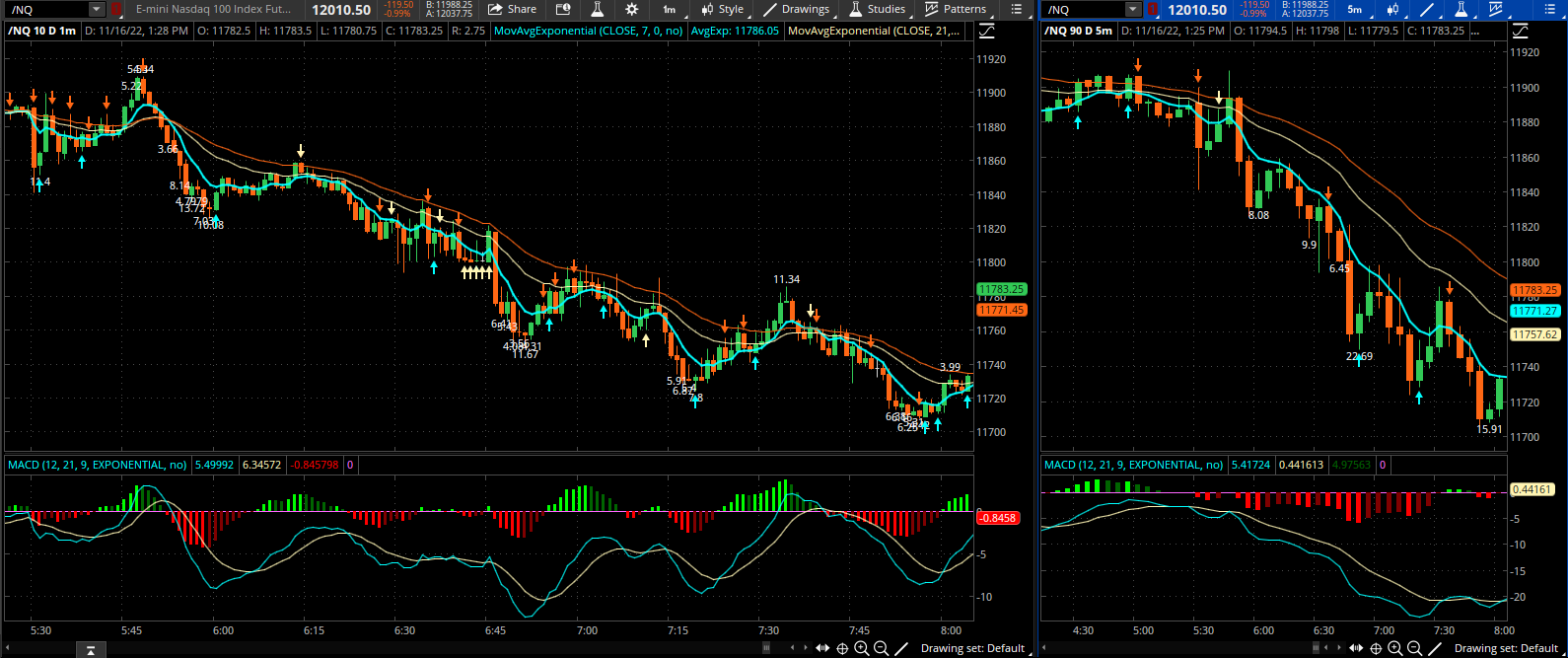Click the orange 11771.45 price label on left axis
This screenshot has height=658, width=1568.
(x=1001, y=310)
